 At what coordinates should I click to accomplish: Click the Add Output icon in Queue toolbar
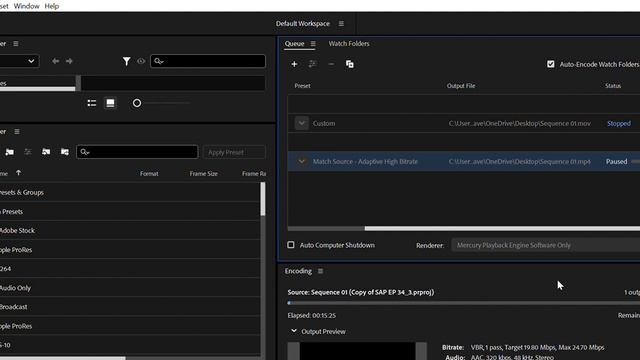[x=313, y=64]
